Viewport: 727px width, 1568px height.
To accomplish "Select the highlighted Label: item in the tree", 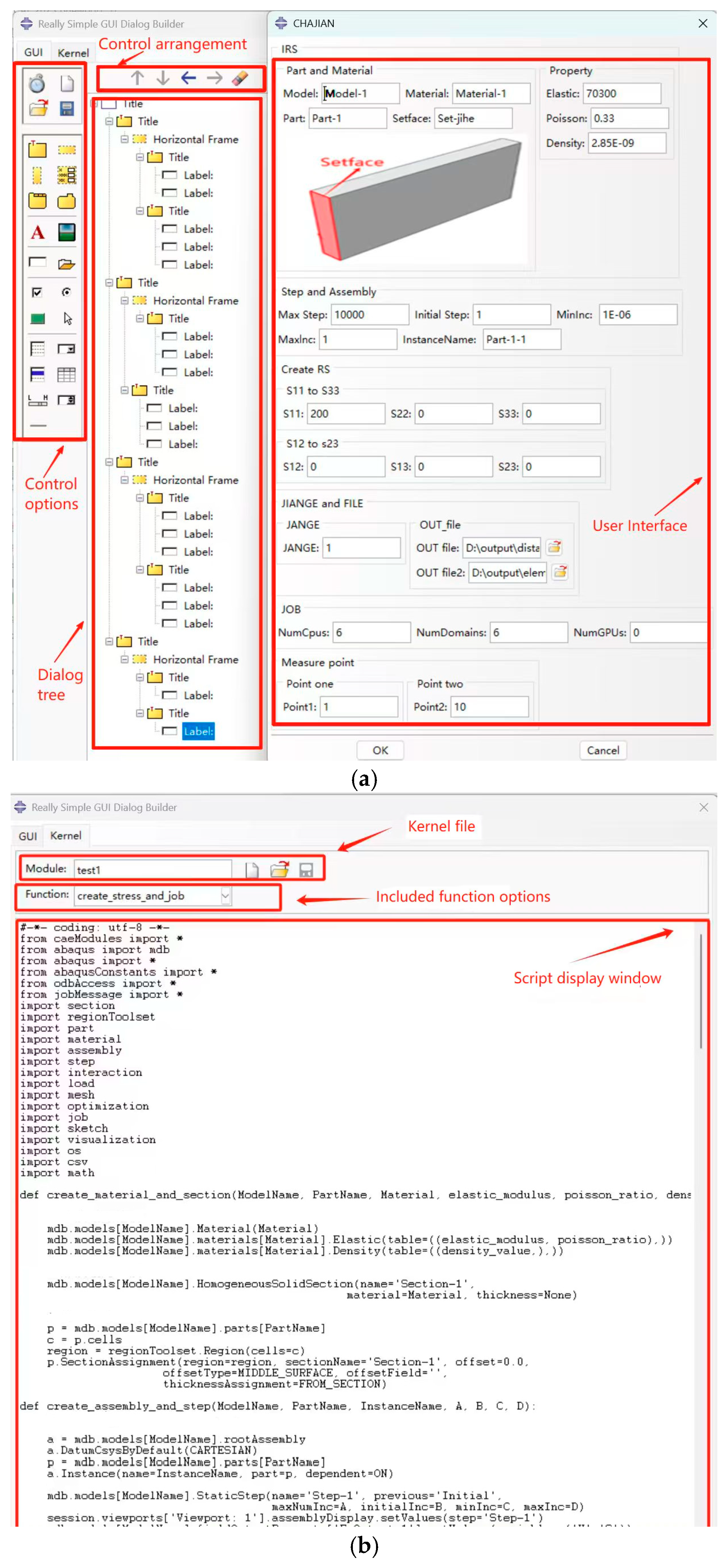I will pyautogui.click(x=199, y=731).
